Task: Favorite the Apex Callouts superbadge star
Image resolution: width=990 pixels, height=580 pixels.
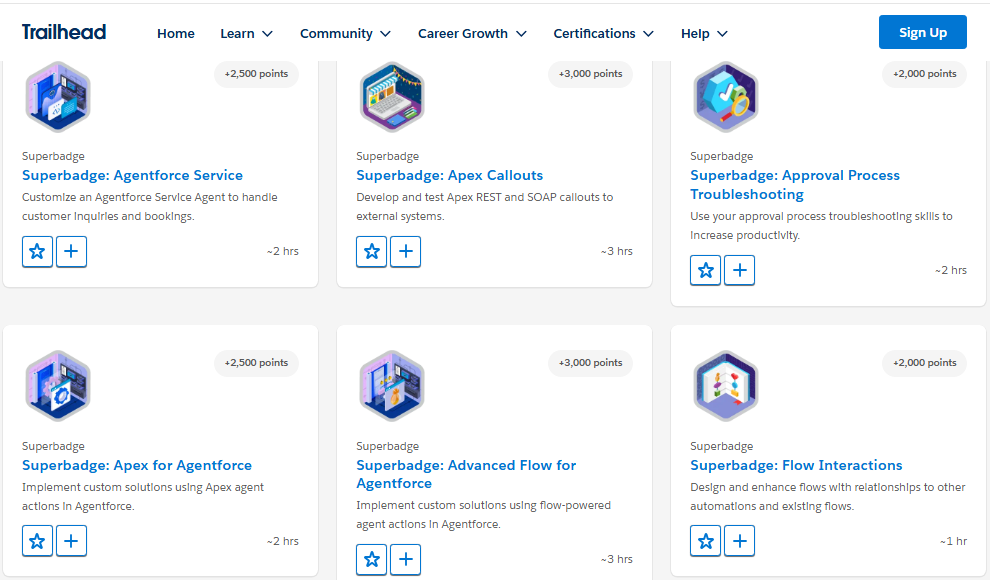Action: (x=371, y=251)
